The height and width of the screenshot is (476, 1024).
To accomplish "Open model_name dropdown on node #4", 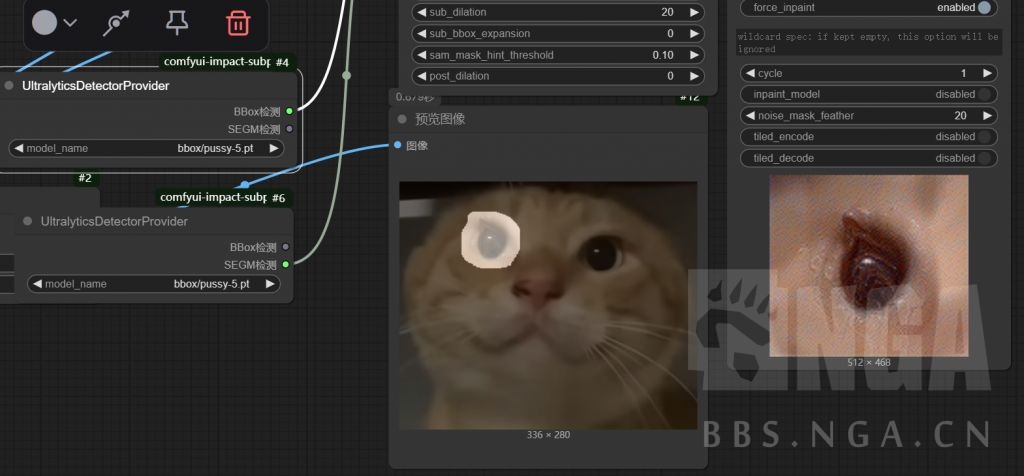I will [x=145, y=148].
